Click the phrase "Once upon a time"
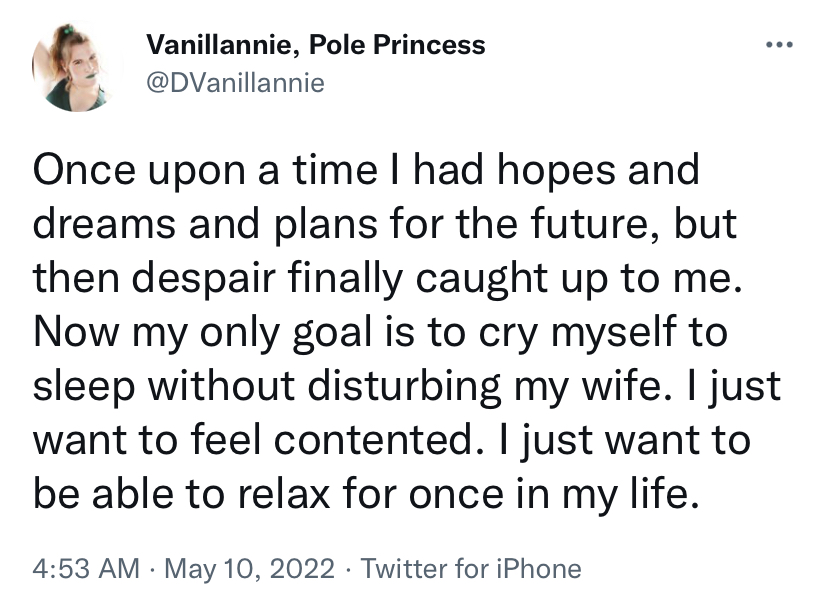The height and width of the screenshot is (611, 828). [x=205, y=171]
